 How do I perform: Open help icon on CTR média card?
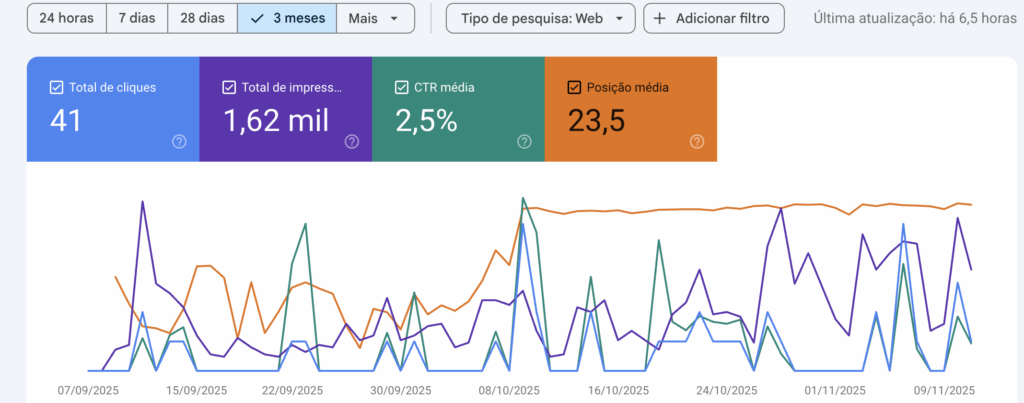click(x=524, y=142)
